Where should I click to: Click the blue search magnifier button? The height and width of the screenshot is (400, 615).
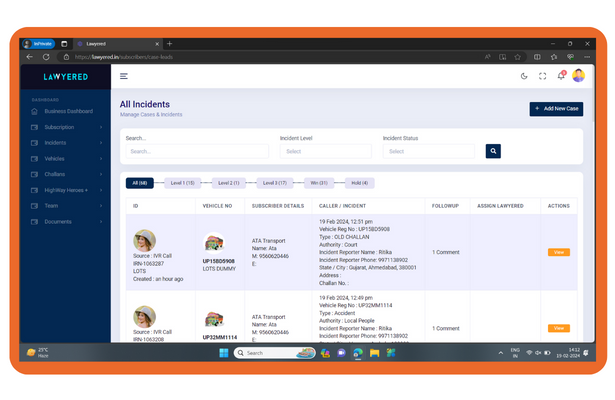click(x=493, y=151)
